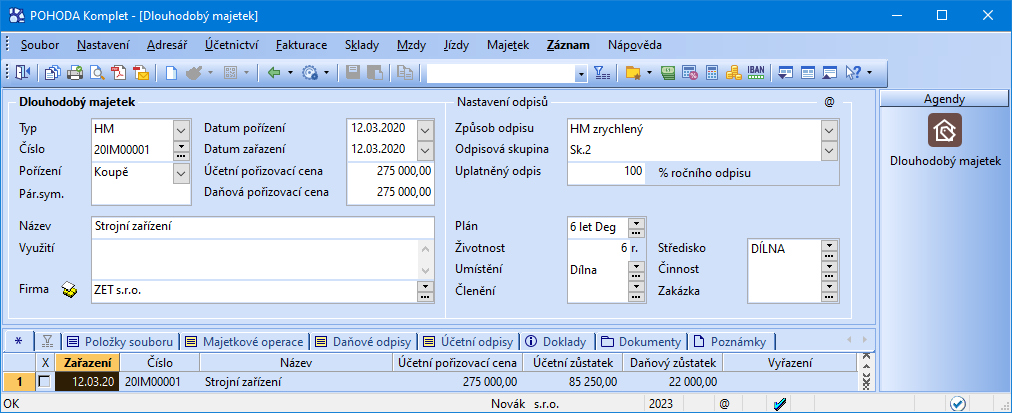
Task: Tick the X checkbox in row 1
Action: 44,382
